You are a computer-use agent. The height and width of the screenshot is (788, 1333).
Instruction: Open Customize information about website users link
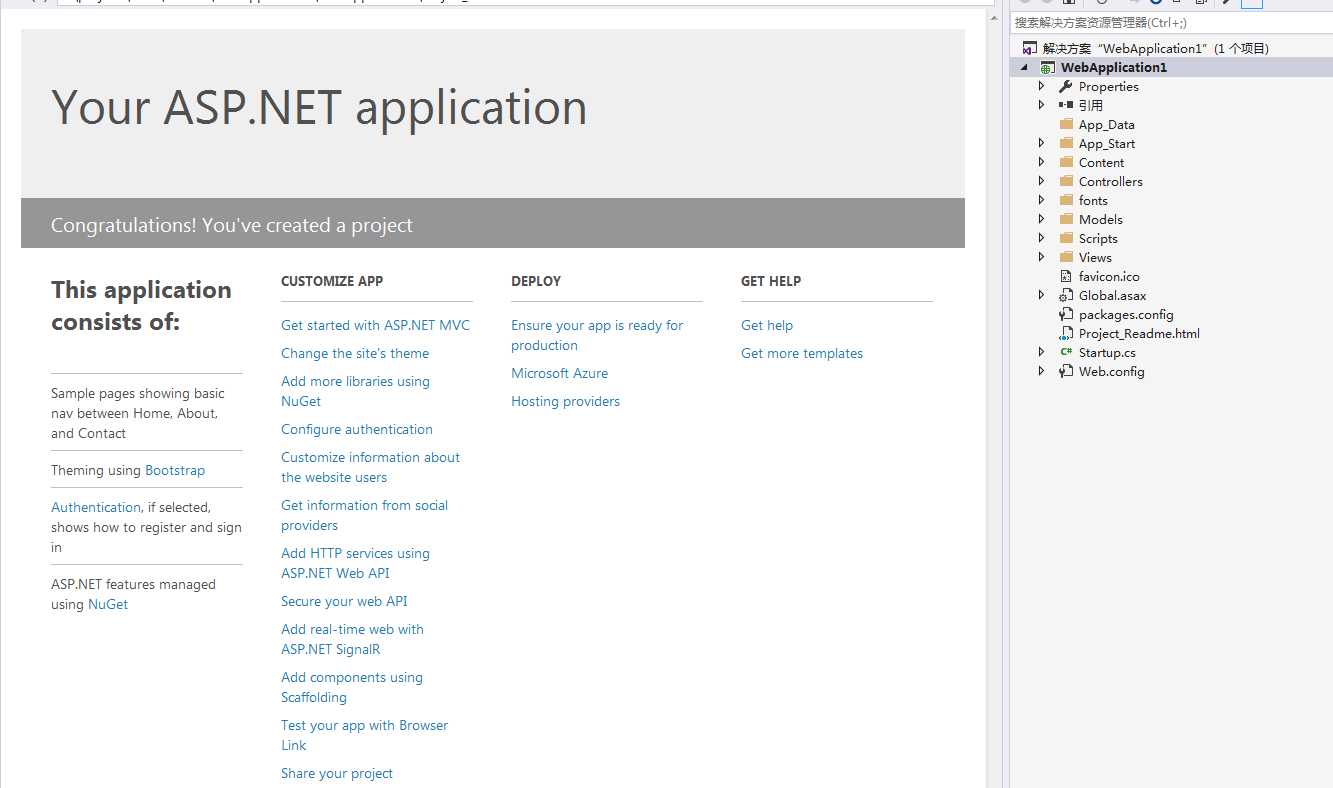pyautogui.click(x=370, y=467)
